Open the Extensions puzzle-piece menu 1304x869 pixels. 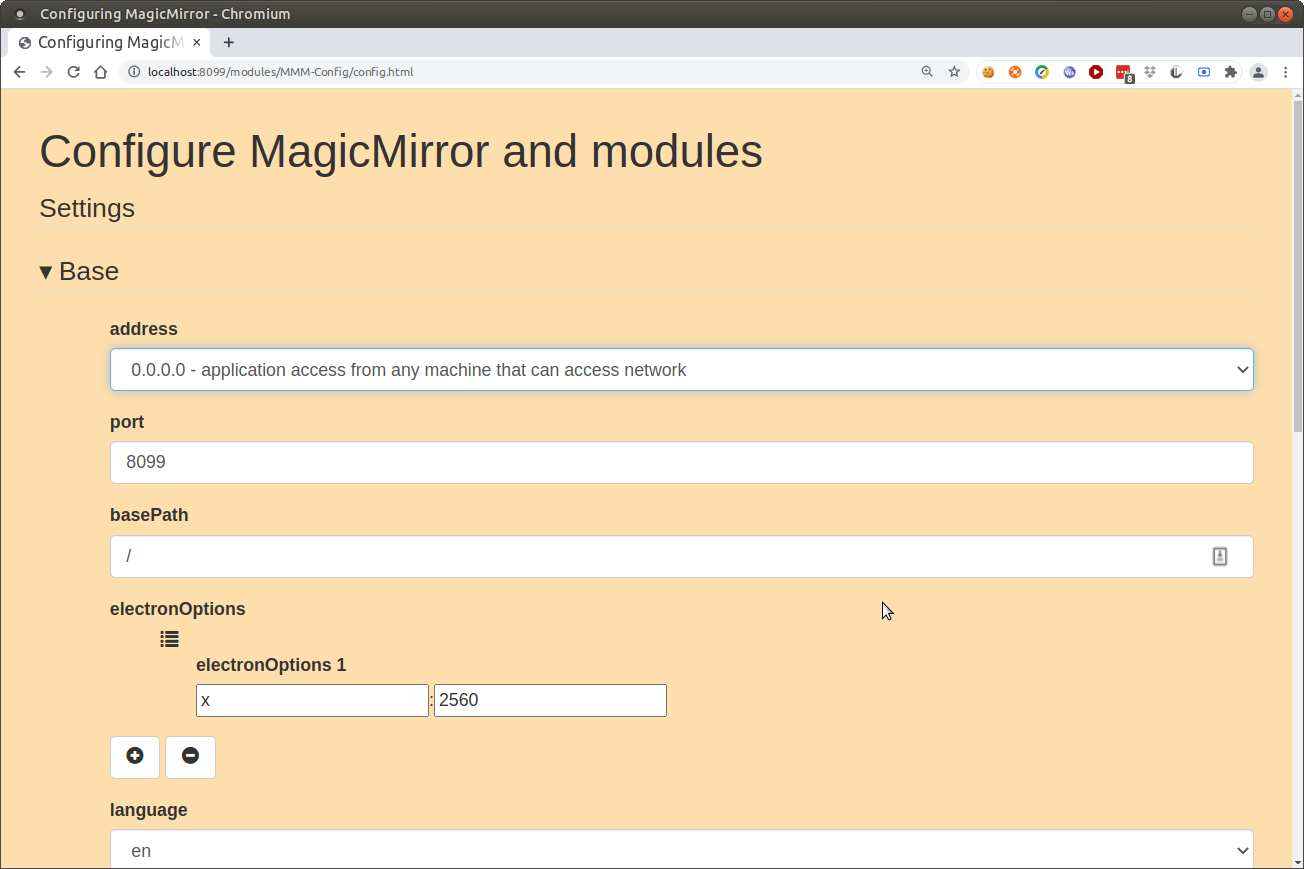(1231, 72)
